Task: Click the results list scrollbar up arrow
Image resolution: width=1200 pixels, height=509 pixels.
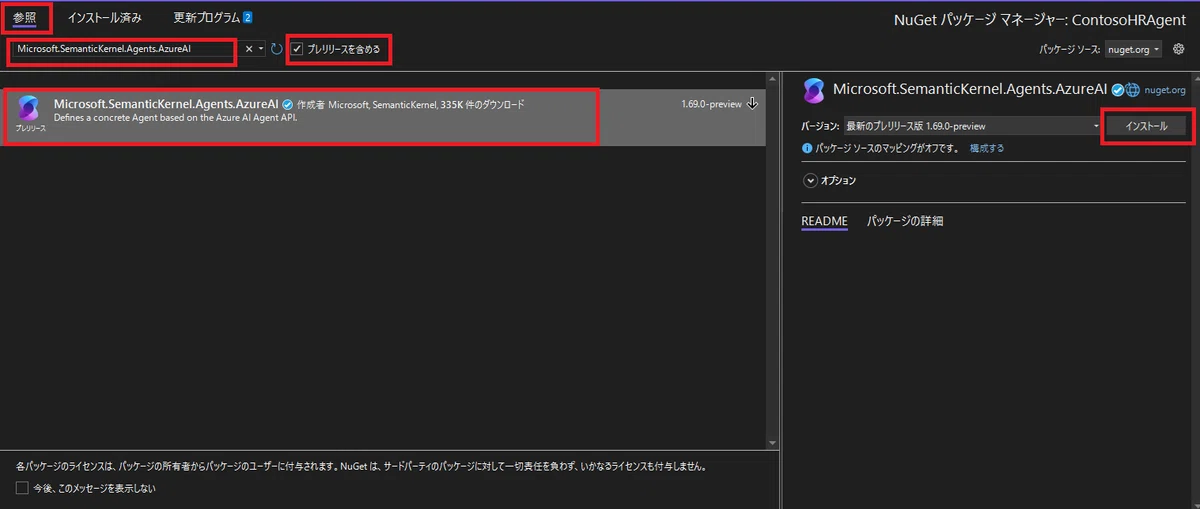Action: tap(771, 79)
